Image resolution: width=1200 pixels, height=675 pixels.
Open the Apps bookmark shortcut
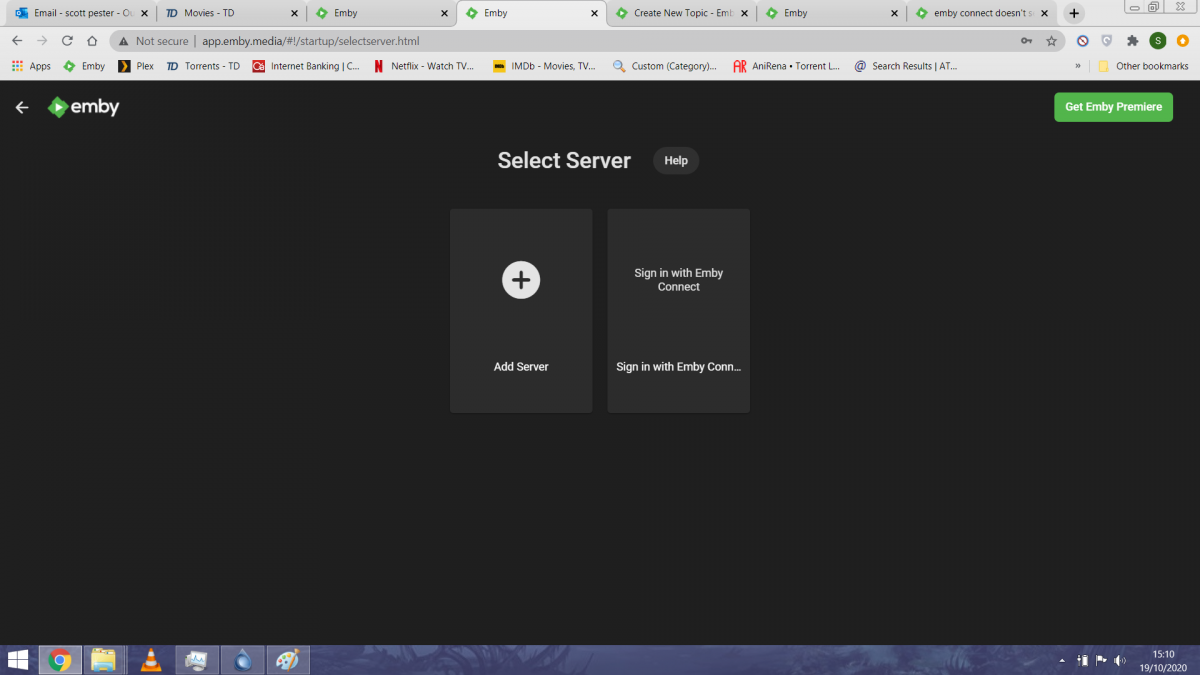(31, 66)
